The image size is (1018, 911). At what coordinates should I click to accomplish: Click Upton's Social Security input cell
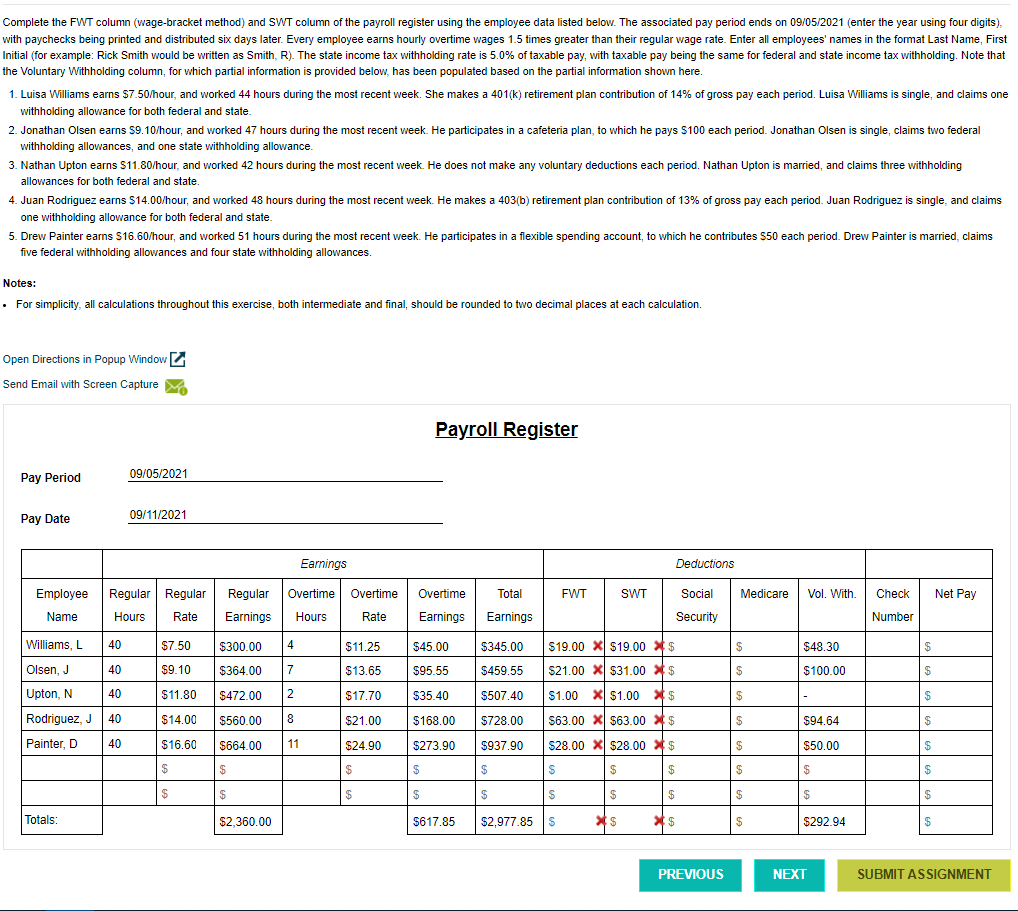pos(697,694)
